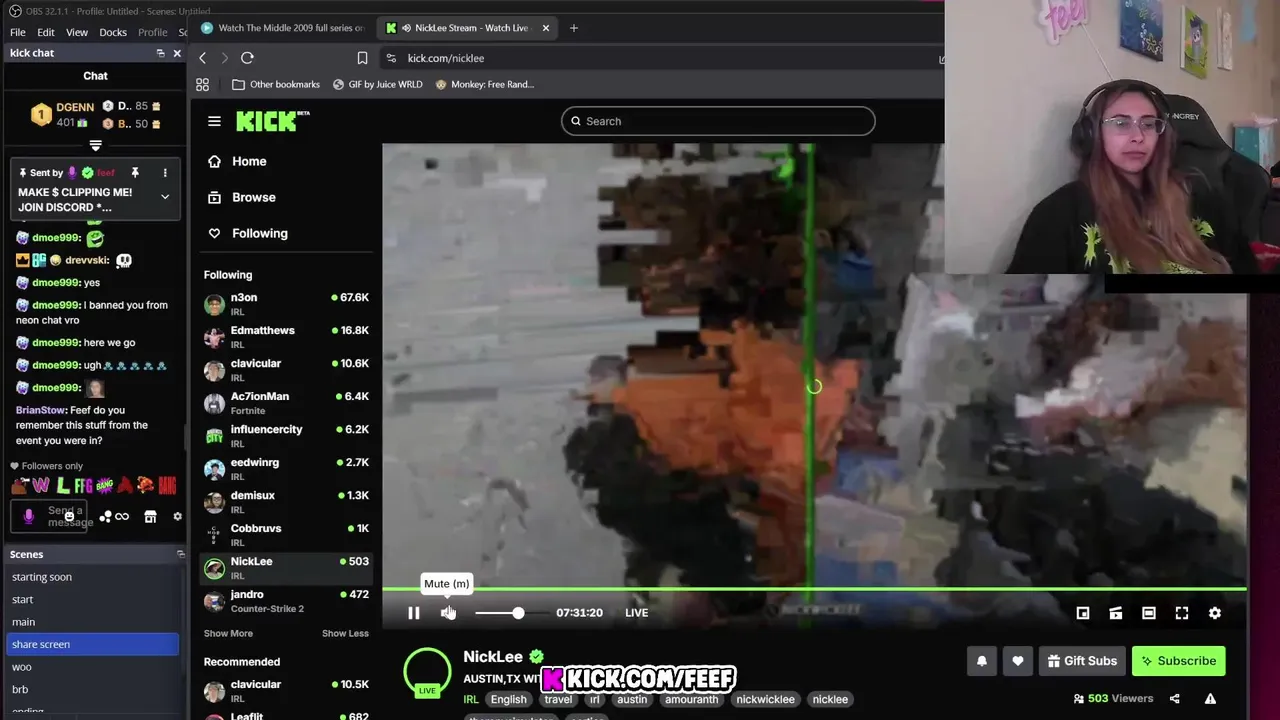Screen dimensions: 1280x720
Task: Open demisux channel in the sidebar
Action: click(x=286, y=502)
